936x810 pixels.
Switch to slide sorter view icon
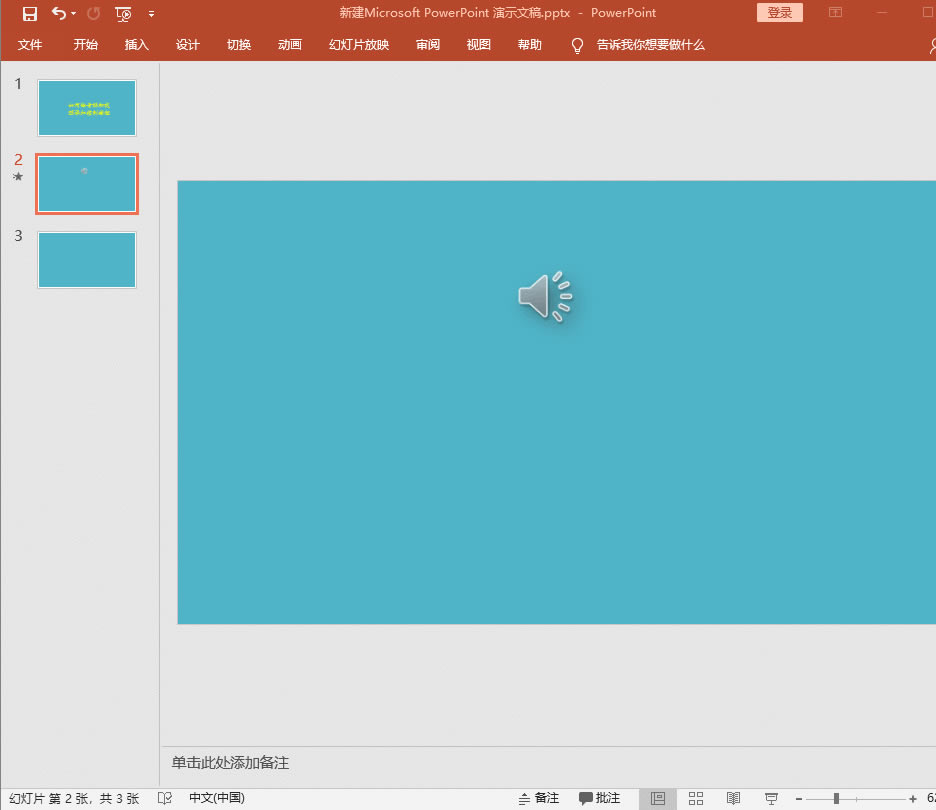pyautogui.click(x=696, y=798)
